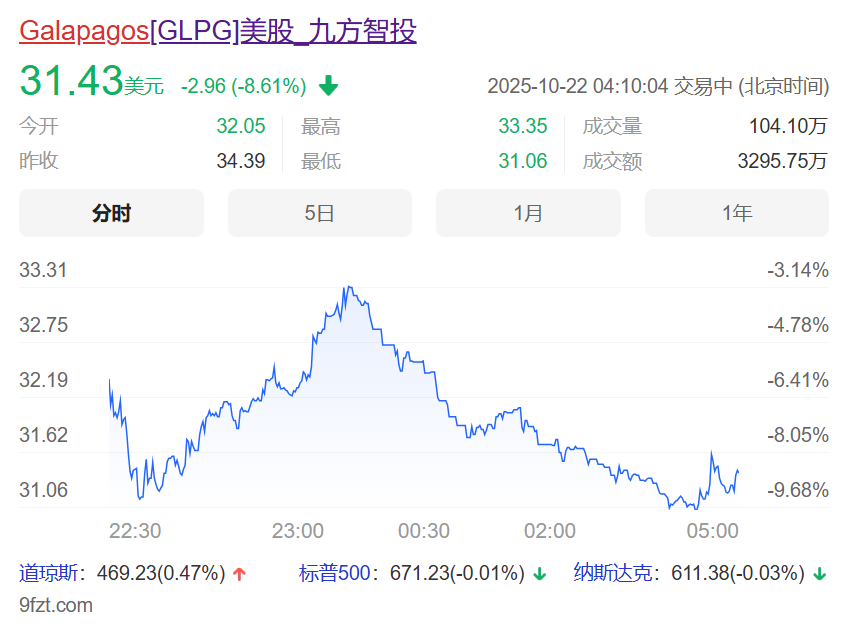Click the change value -2.96 (-8.61%)
This screenshot has width=847, height=634.
click(244, 86)
